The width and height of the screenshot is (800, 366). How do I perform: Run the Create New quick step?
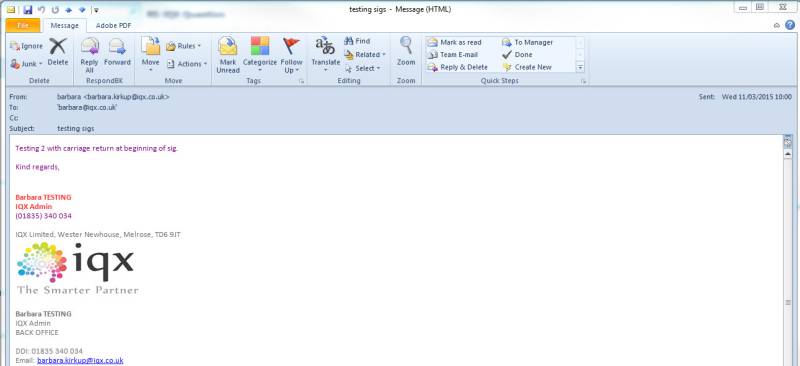[x=527, y=67]
